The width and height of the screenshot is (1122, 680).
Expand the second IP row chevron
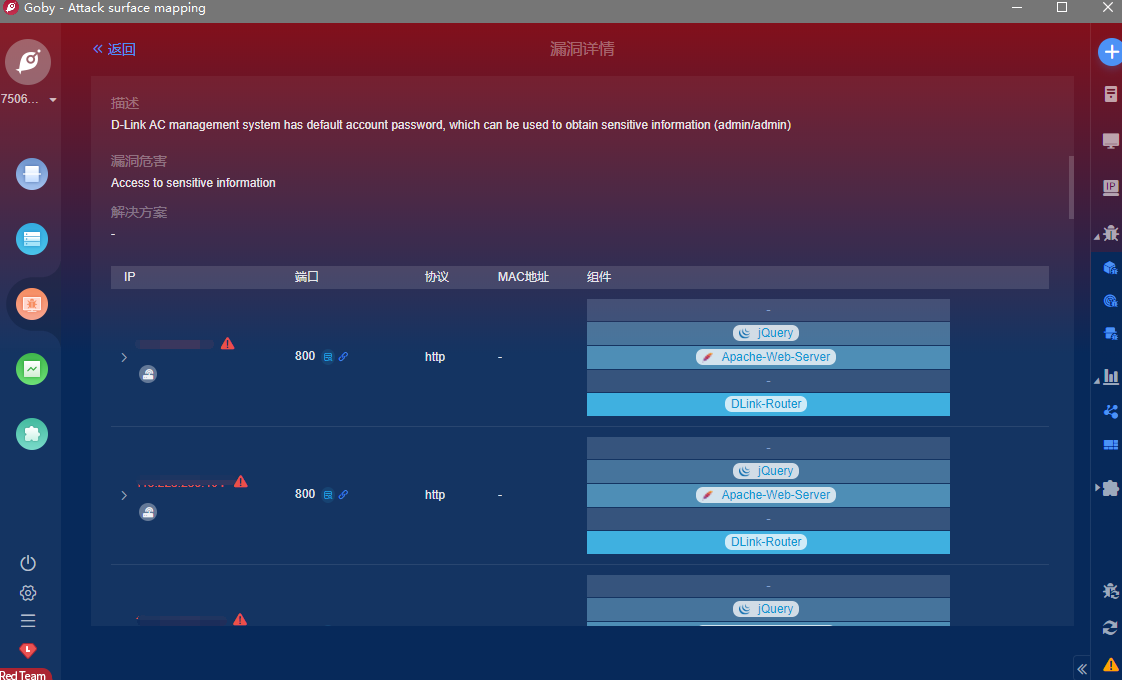coord(124,495)
